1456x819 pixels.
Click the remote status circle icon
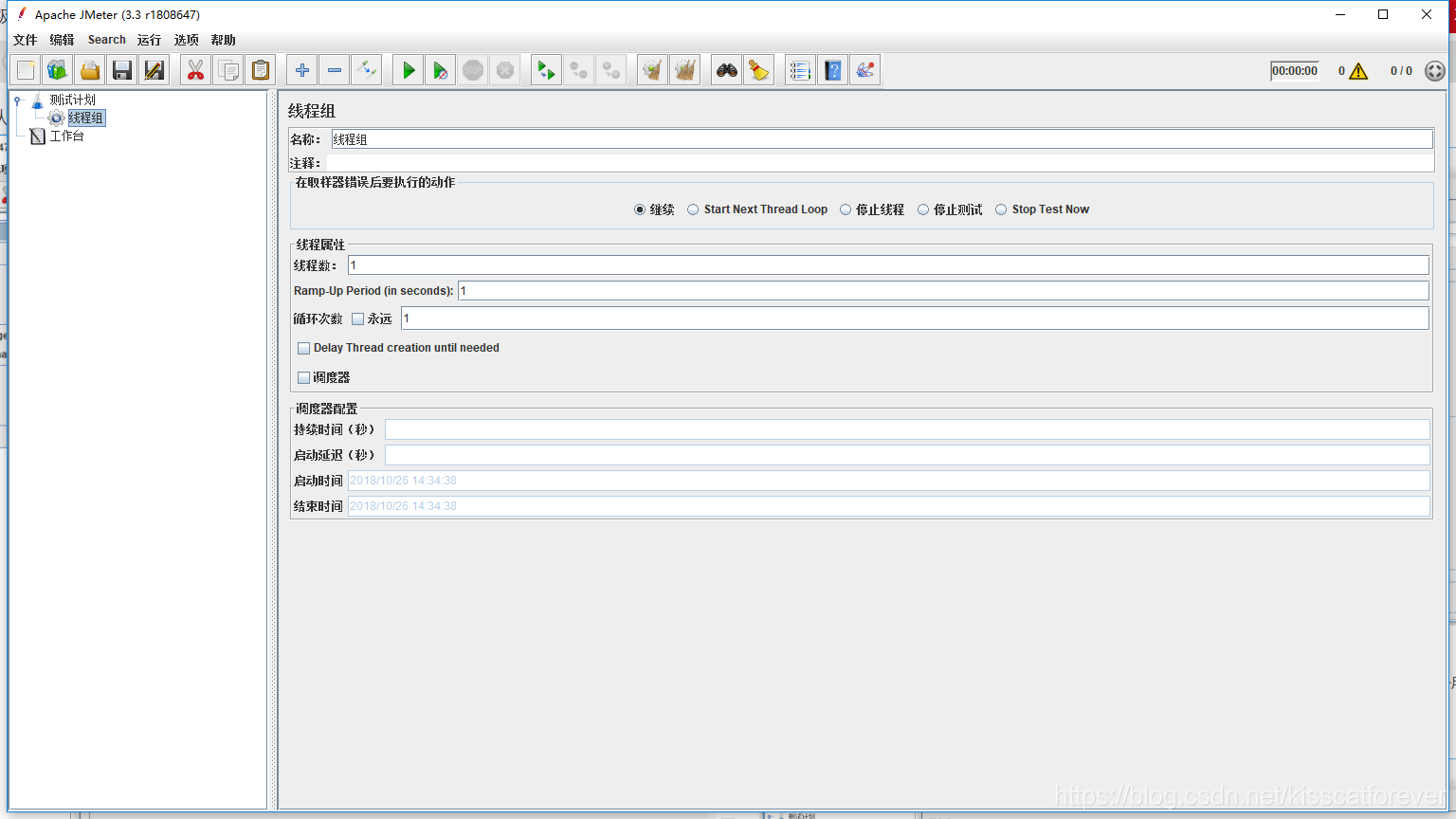(x=1435, y=71)
